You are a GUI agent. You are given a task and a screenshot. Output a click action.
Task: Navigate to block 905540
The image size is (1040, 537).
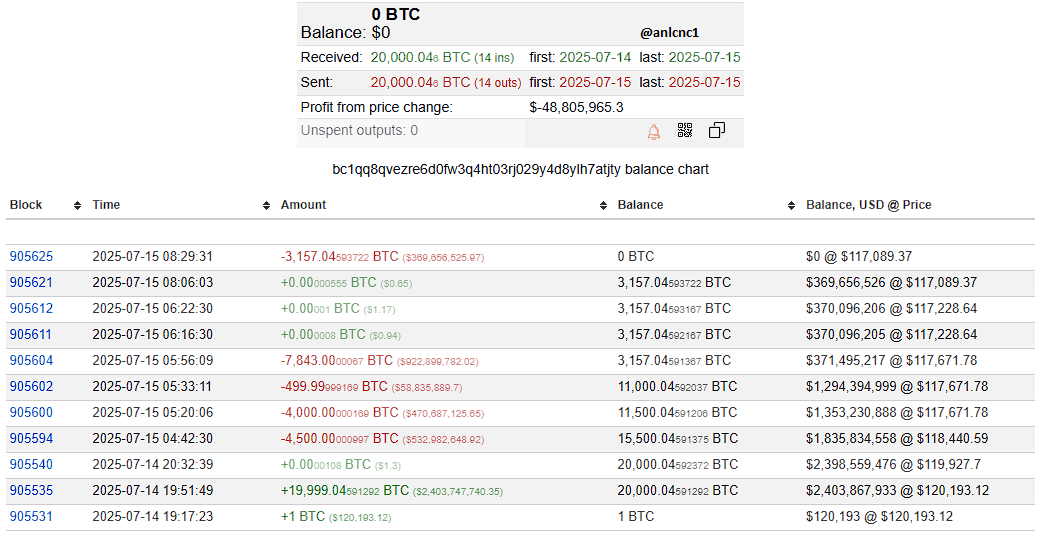[x=31, y=465]
